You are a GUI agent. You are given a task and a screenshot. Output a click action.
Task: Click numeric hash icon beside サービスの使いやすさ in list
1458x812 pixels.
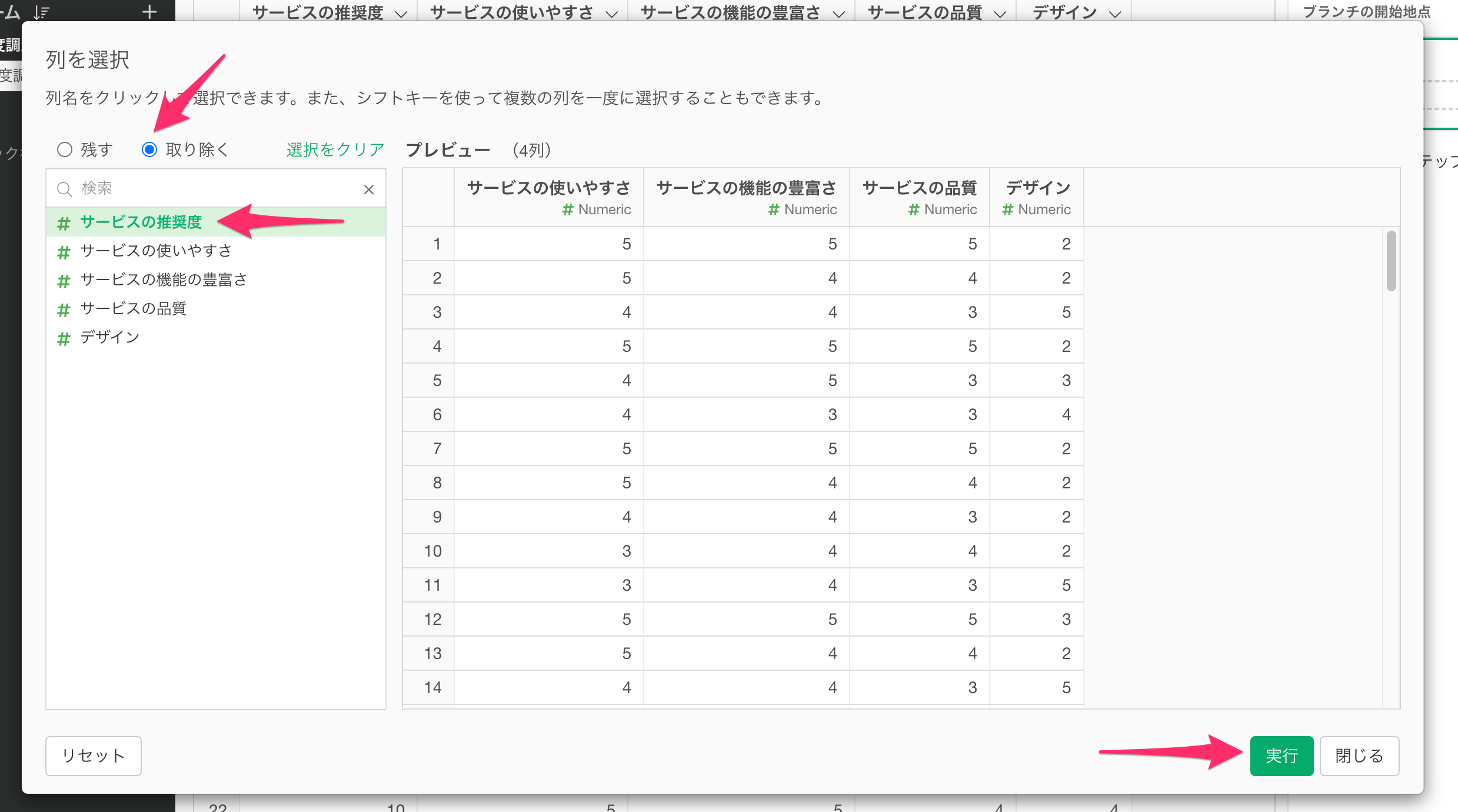click(x=64, y=252)
